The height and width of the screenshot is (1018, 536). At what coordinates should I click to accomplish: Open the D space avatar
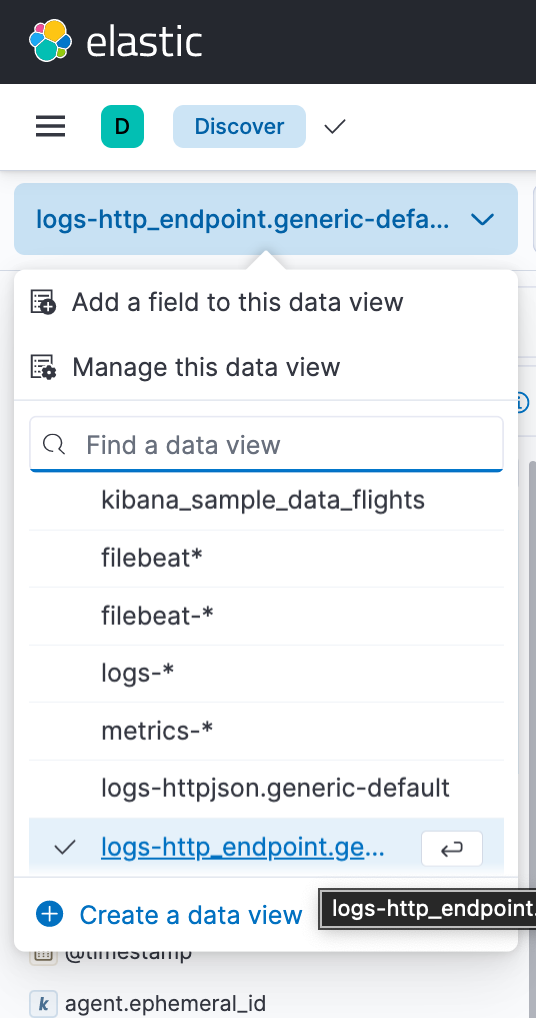[122, 126]
